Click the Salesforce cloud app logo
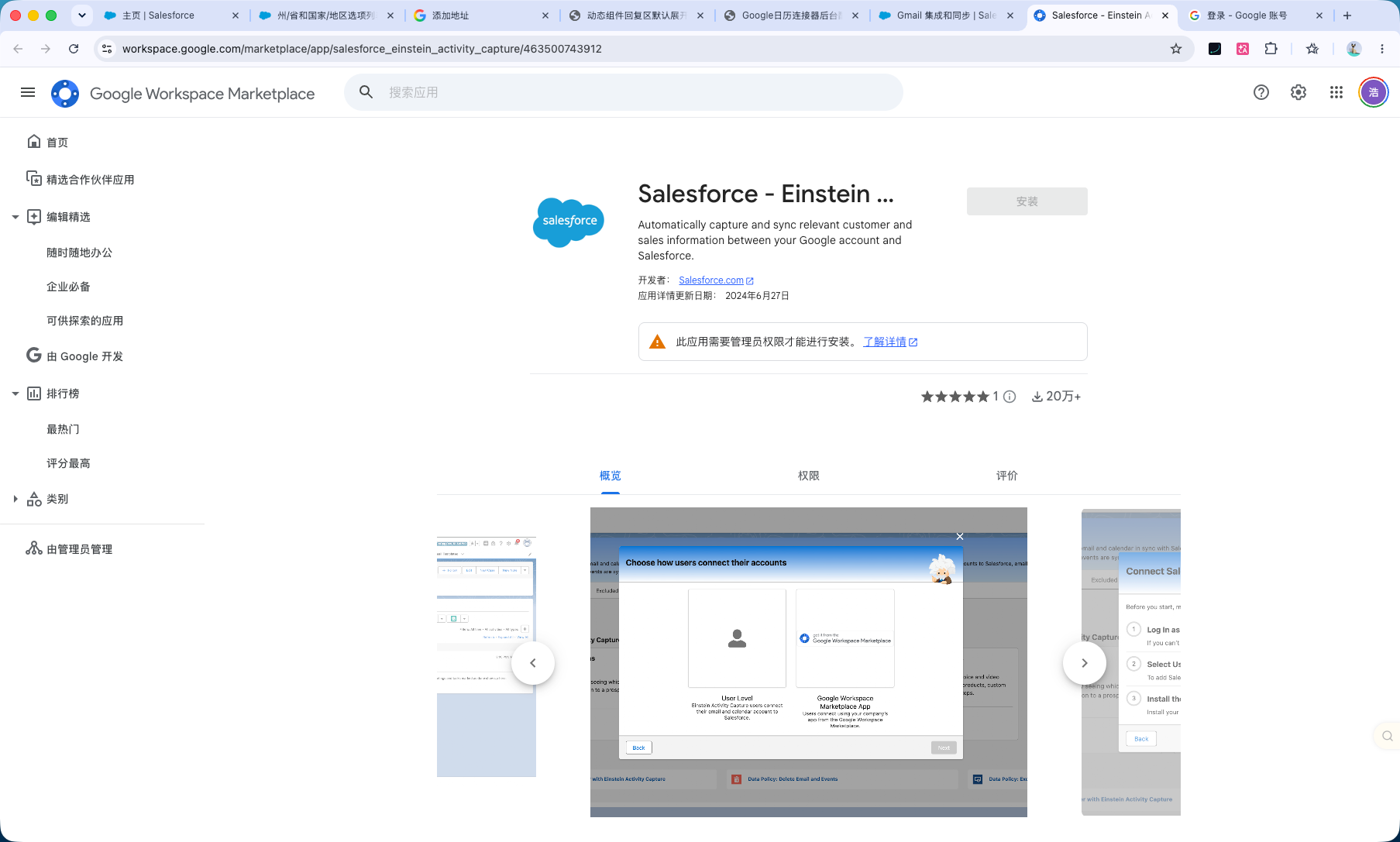Screen dimensions: 1400x842 [x=569, y=222]
